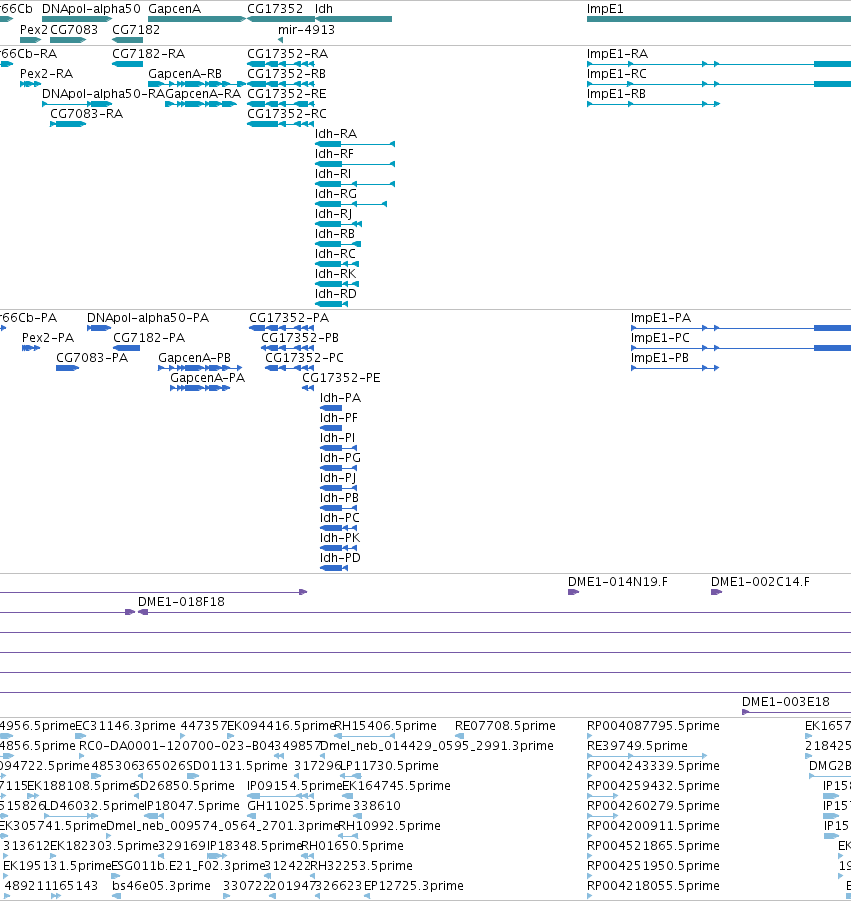Select the small mir-4913 arrow glyph
851x901 pixels.
point(280,40)
